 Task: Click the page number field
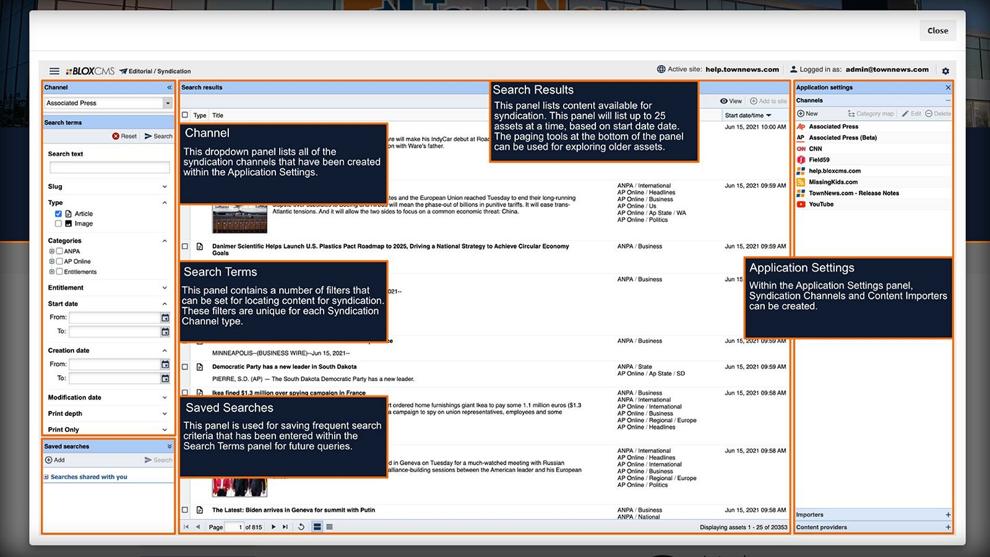click(x=234, y=527)
